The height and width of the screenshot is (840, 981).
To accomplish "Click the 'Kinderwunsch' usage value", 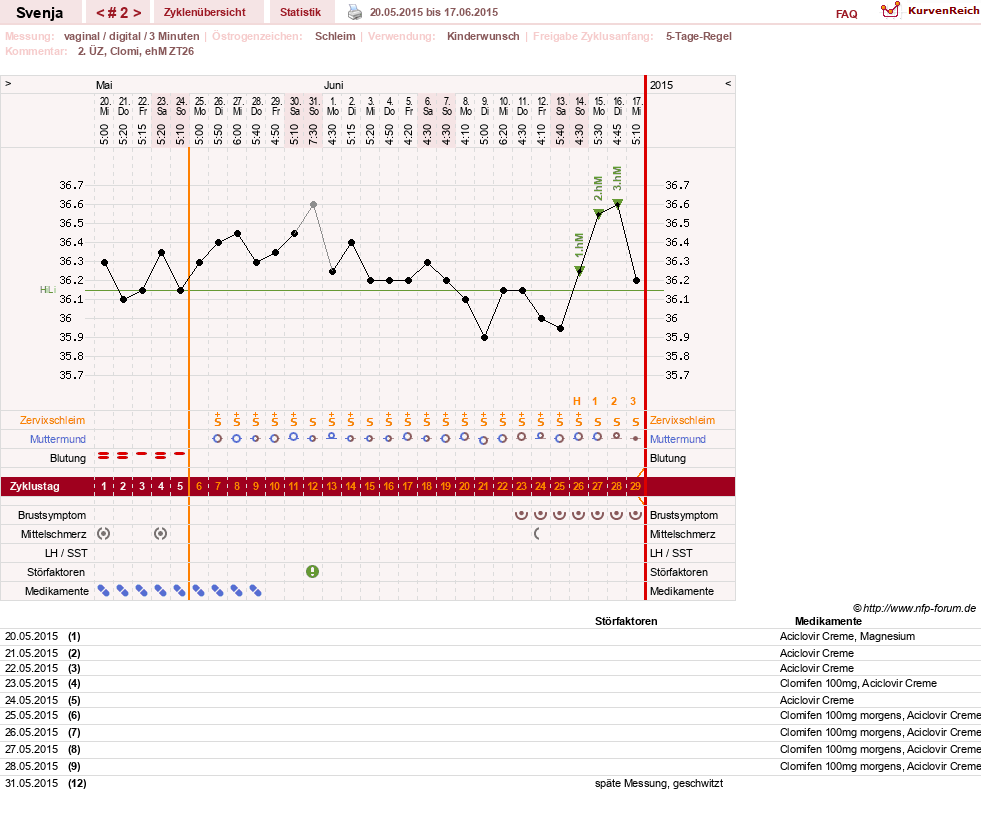I will 483,36.
